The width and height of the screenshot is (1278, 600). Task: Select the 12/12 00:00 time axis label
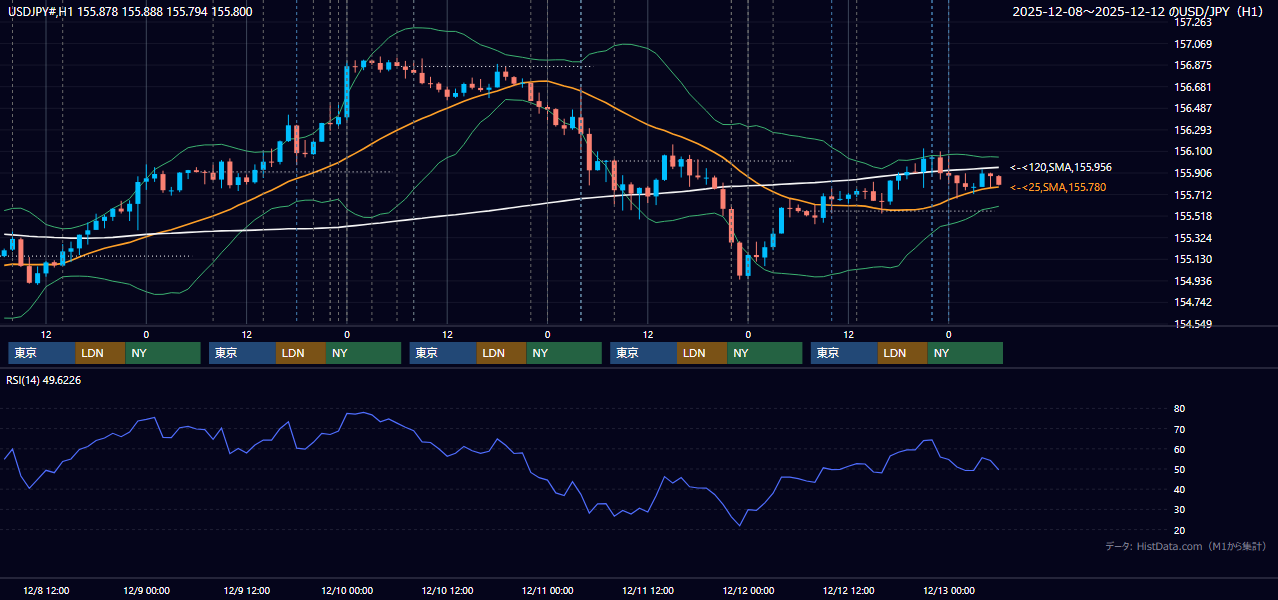[x=748, y=590]
